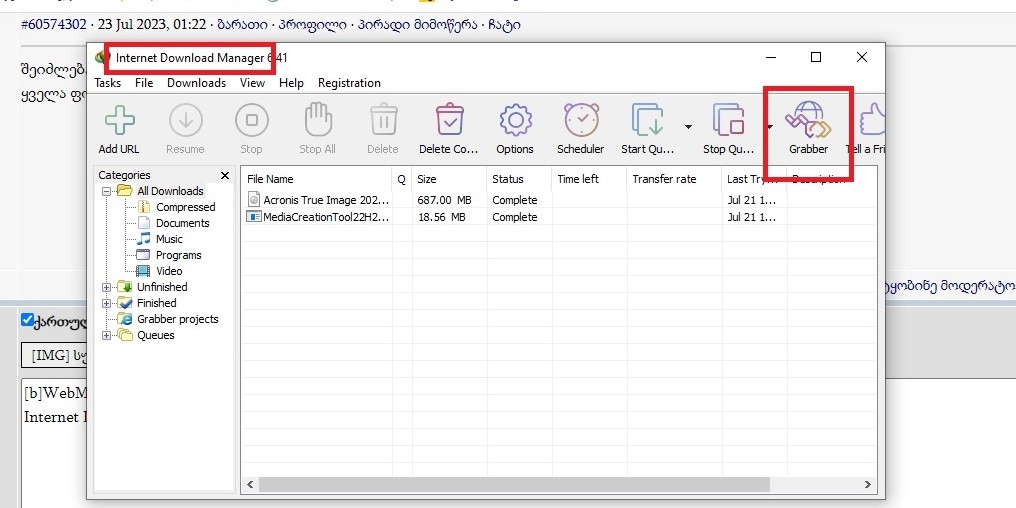Viewport: 1016px width, 508px height.
Task: Maximize the Internet Download Manager window
Action: click(816, 57)
